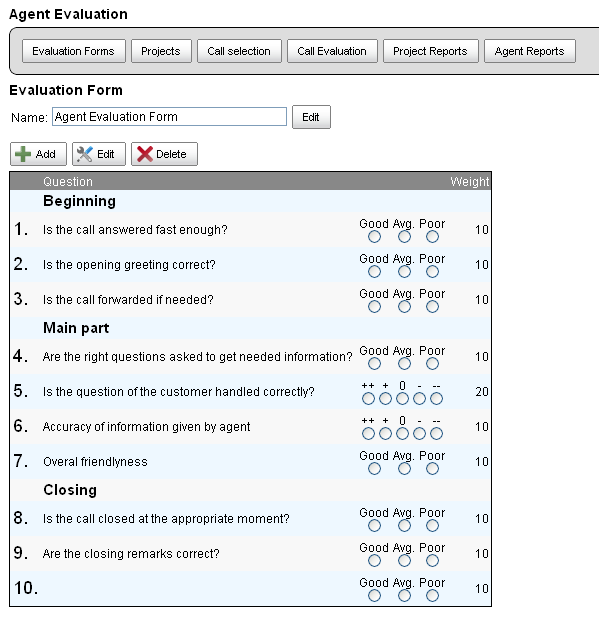The height and width of the screenshot is (642, 599).
Task: Click the red X Delete icon
Action: click(x=145, y=154)
